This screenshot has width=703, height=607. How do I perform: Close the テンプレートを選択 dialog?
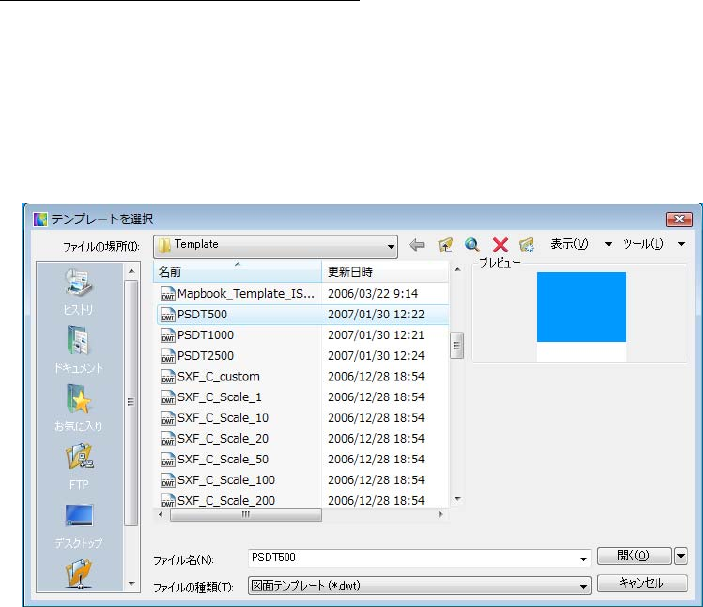pos(679,219)
